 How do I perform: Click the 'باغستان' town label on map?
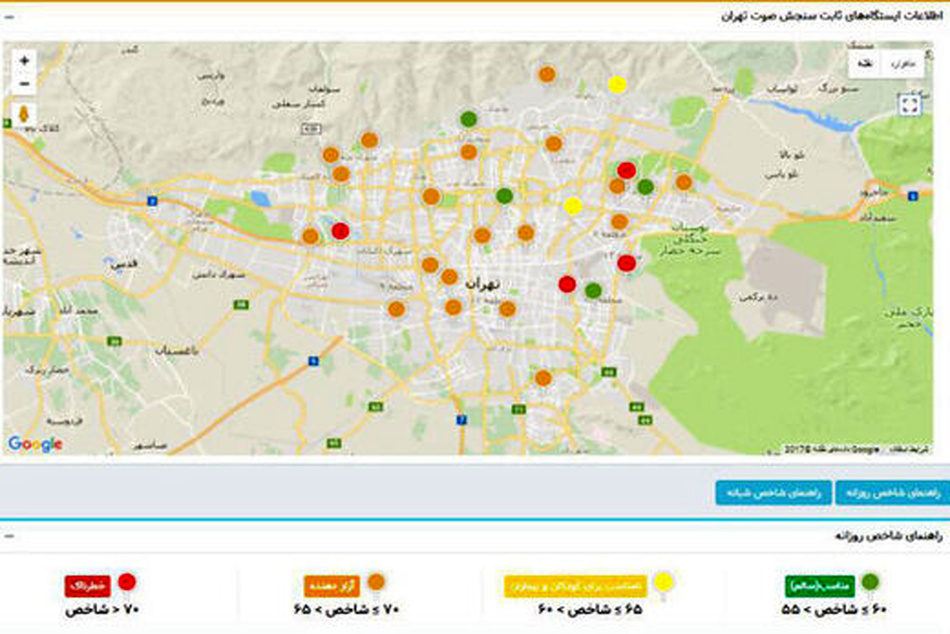[x=177, y=351]
